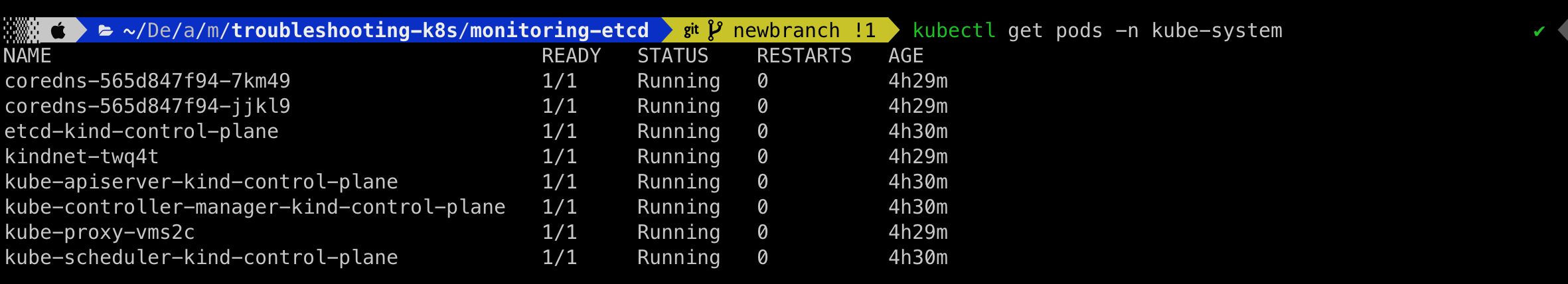
Task: Select pod name coredns-565d847f94-7km49
Action: [147, 81]
